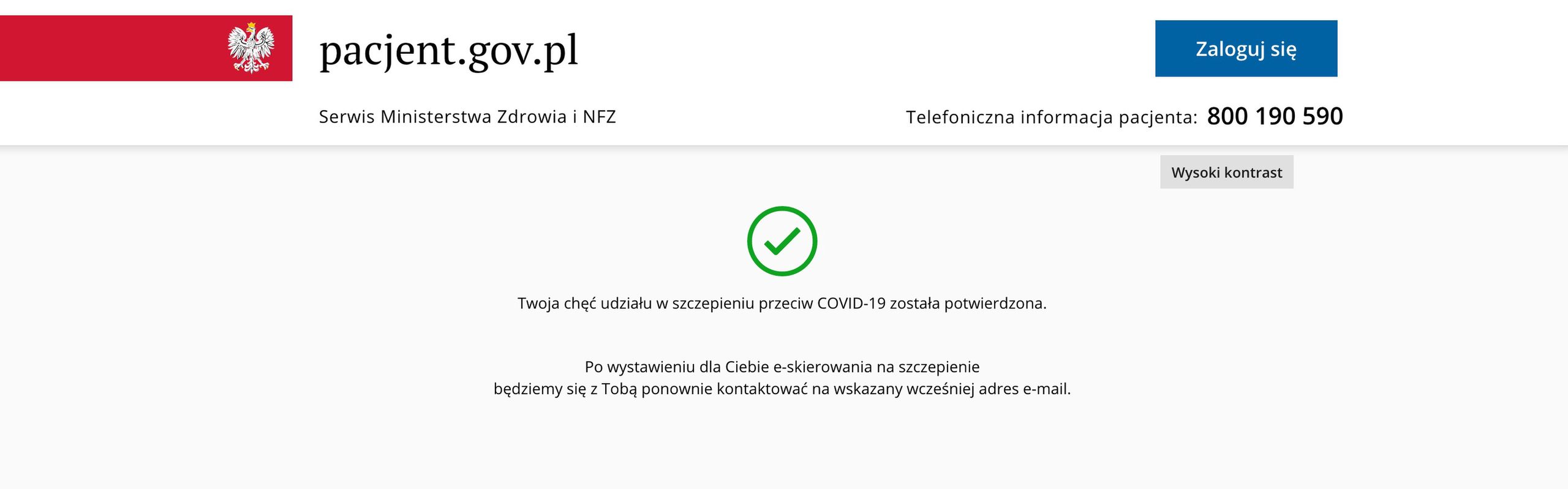Switch on the Wysoki kontrast accessibility option
The image size is (1568, 489).
click(x=1227, y=172)
